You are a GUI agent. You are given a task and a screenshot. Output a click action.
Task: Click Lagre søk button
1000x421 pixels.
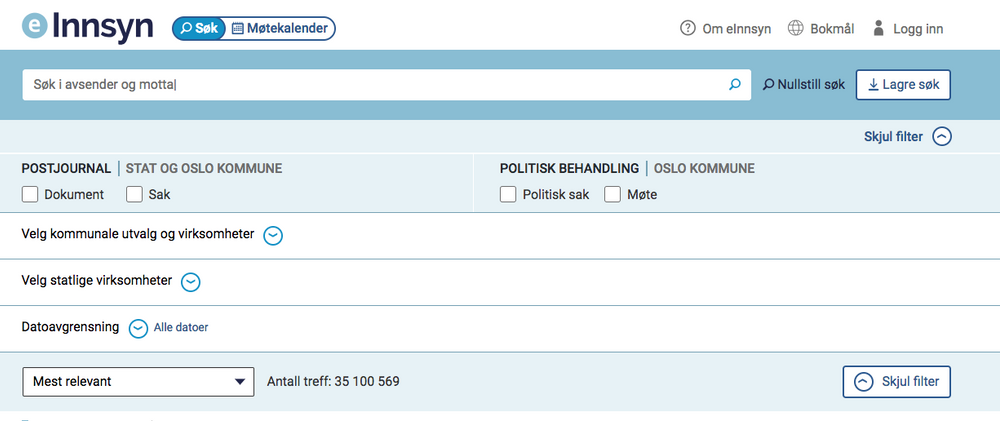coord(903,85)
